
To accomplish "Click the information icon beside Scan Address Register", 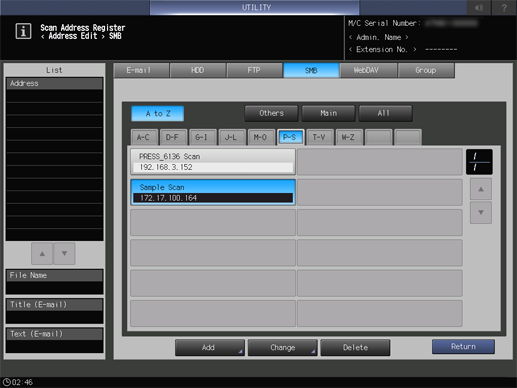I will tap(23, 31).
